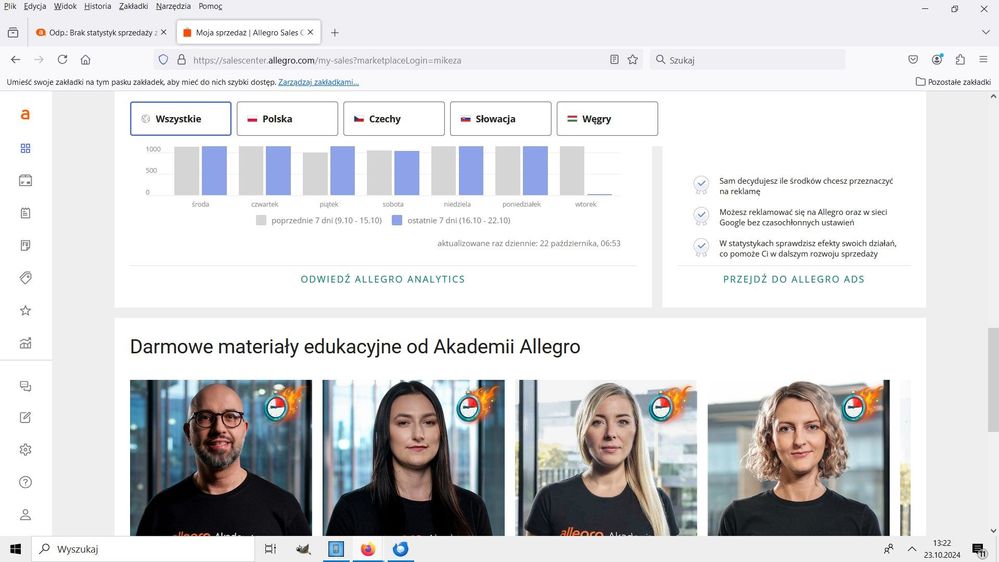Click ODWIEDŹ ALLEGRO ANALYTICS link
This screenshot has height=562, width=999.
point(383,279)
